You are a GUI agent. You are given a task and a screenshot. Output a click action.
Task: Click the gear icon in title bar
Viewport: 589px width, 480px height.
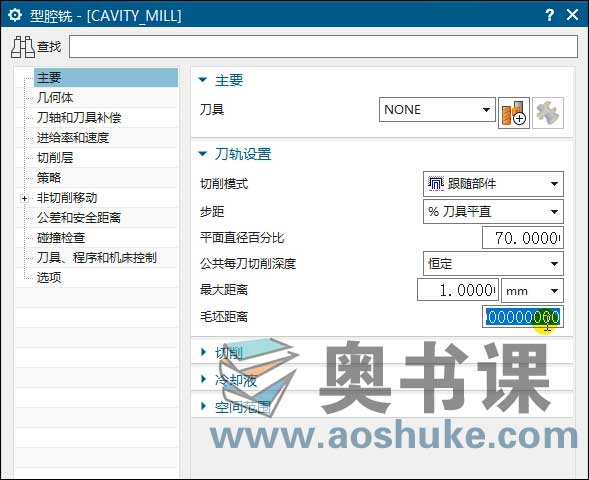click(x=15, y=15)
